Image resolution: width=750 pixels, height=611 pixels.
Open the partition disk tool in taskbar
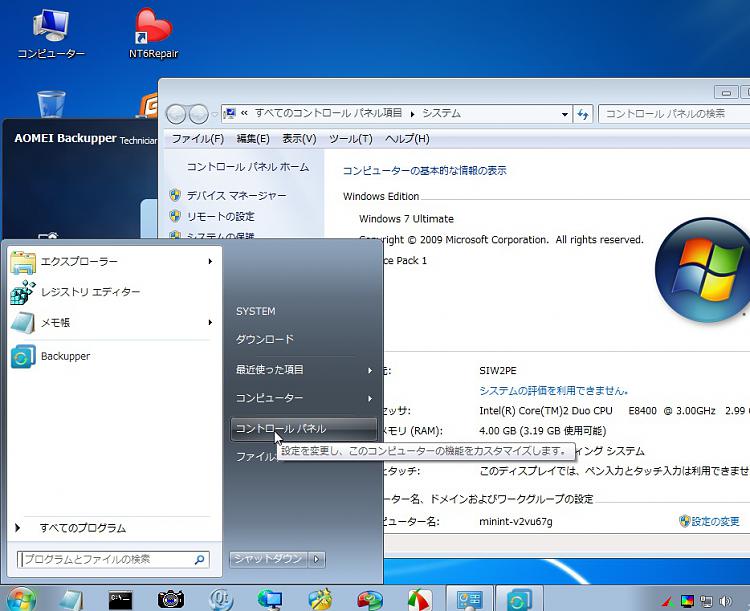tap(370, 599)
